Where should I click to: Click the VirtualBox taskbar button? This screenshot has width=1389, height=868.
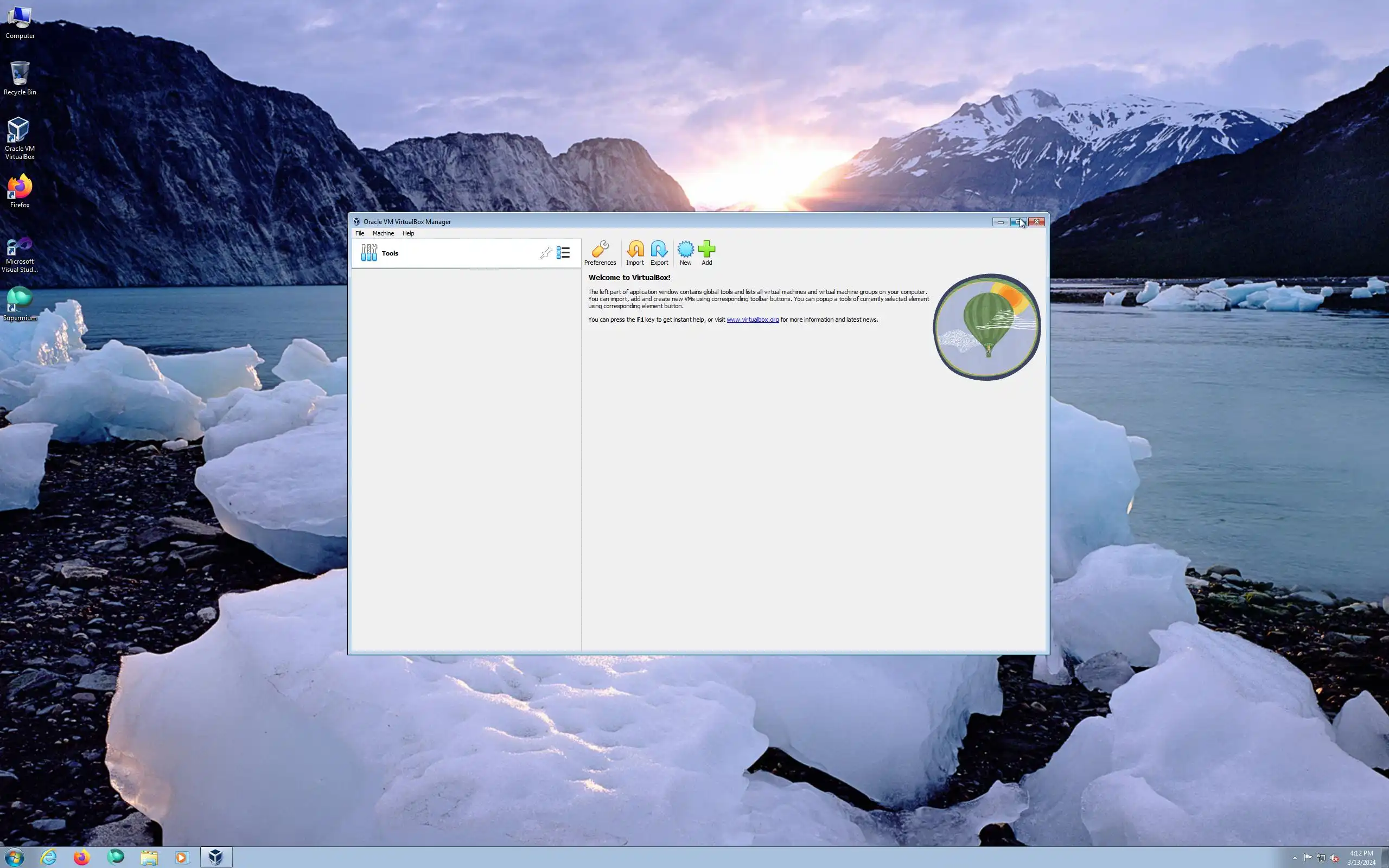[216, 857]
